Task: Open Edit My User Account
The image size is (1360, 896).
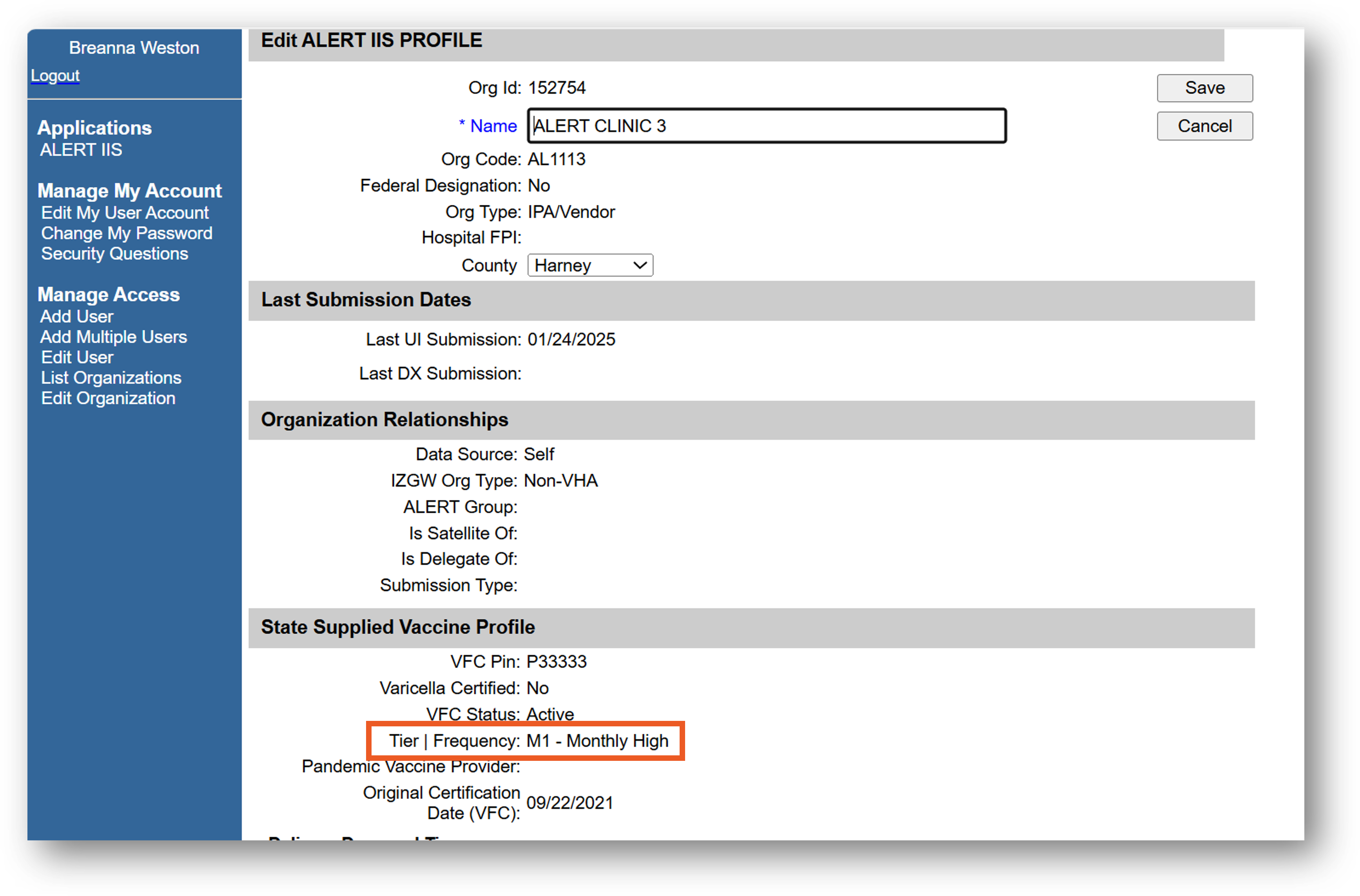Action: [x=125, y=213]
